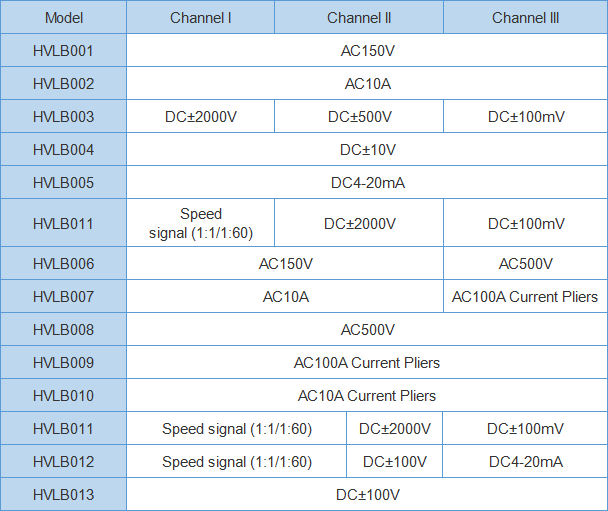Image resolution: width=608 pixels, height=511 pixels.
Task: Click the Speed signal cell in HVLB012 row
Action: click(x=237, y=462)
